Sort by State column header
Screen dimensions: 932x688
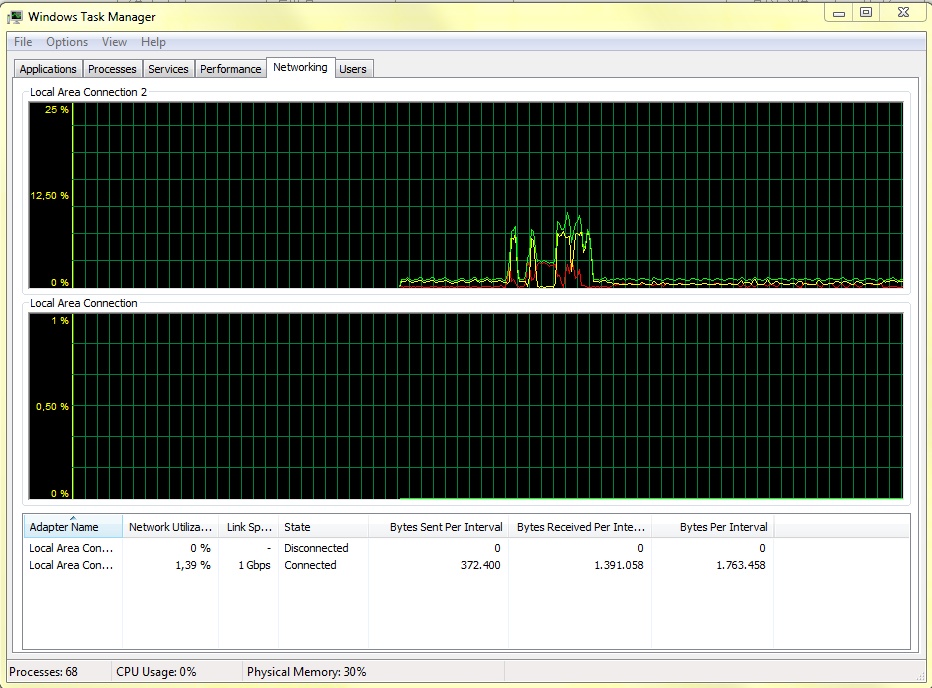click(323, 527)
